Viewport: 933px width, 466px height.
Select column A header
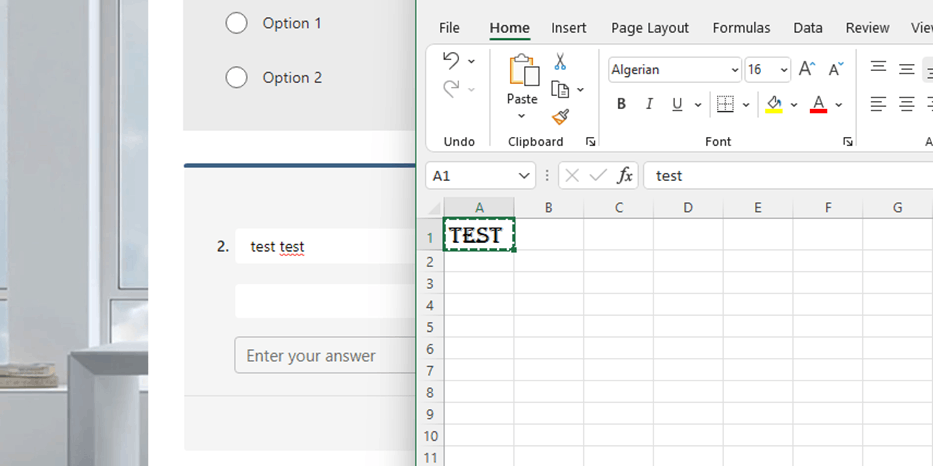tap(479, 208)
